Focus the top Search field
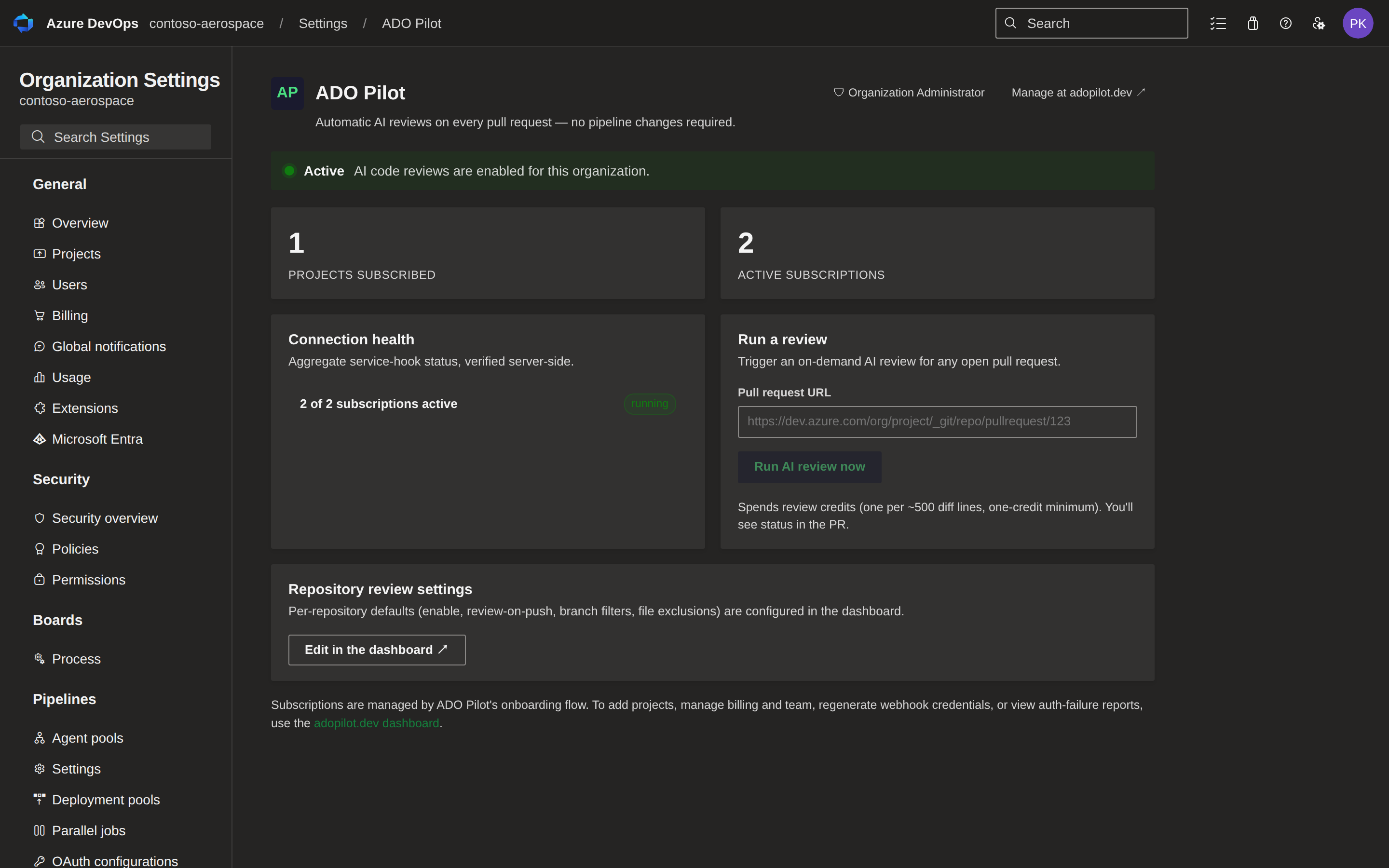The width and height of the screenshot is (1389, 868). click(1091, 23)
